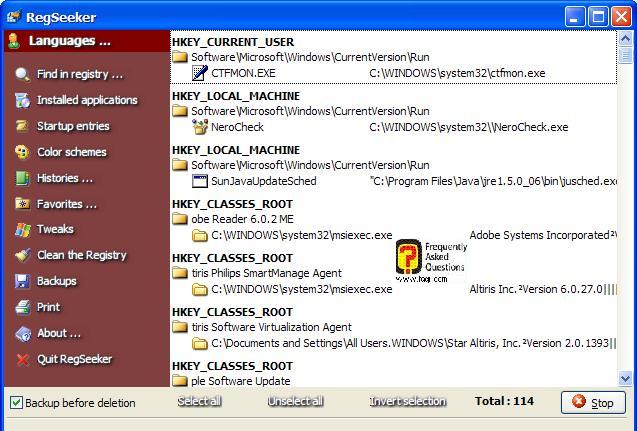
Task: Click the folder icon beside tiris Software Virtualization Agent
Action: click(x=180, y=327)
